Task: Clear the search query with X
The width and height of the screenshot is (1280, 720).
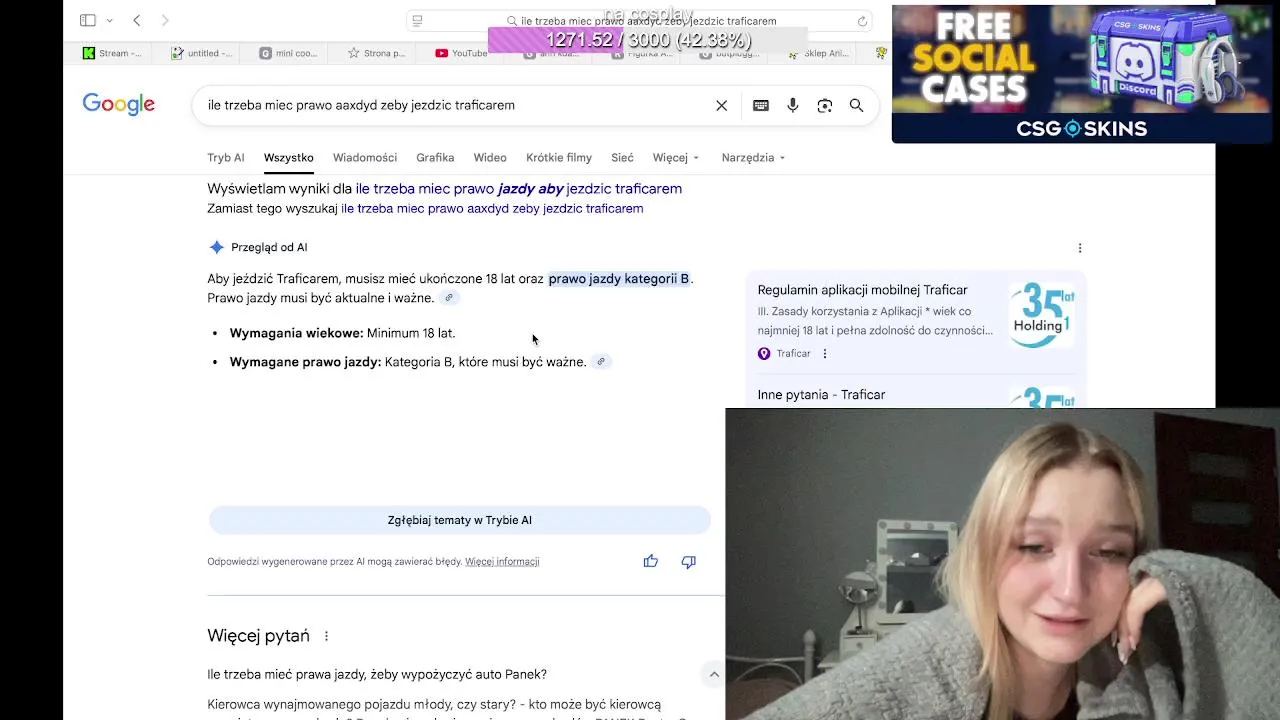Action: point(721,105)
